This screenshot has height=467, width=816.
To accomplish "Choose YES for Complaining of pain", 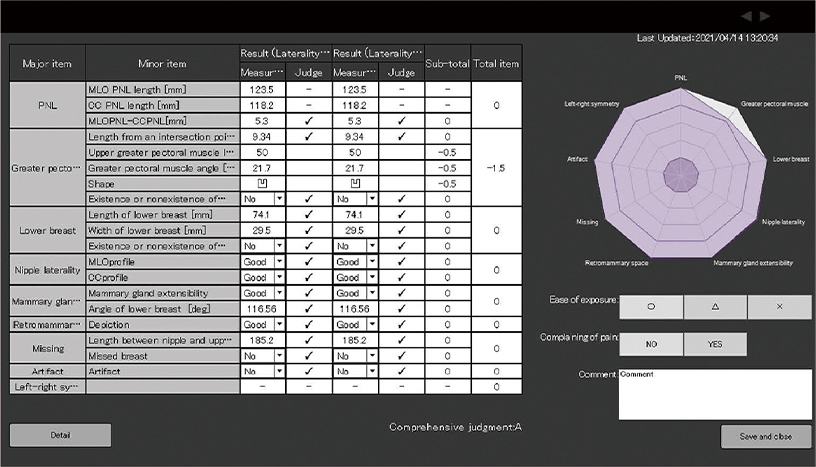I will pos(715,344).
